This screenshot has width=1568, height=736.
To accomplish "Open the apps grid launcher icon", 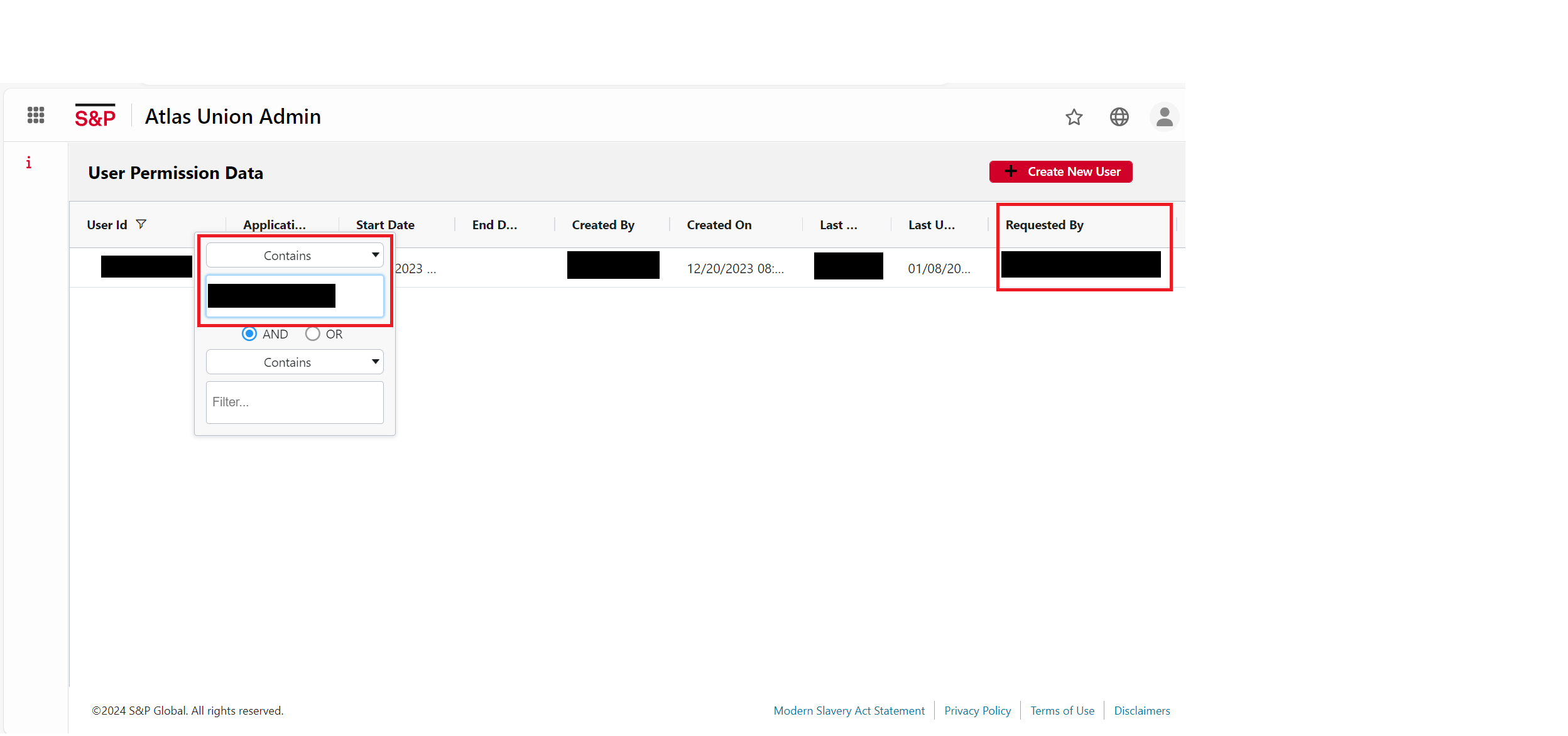I will [x=36, y=116].
